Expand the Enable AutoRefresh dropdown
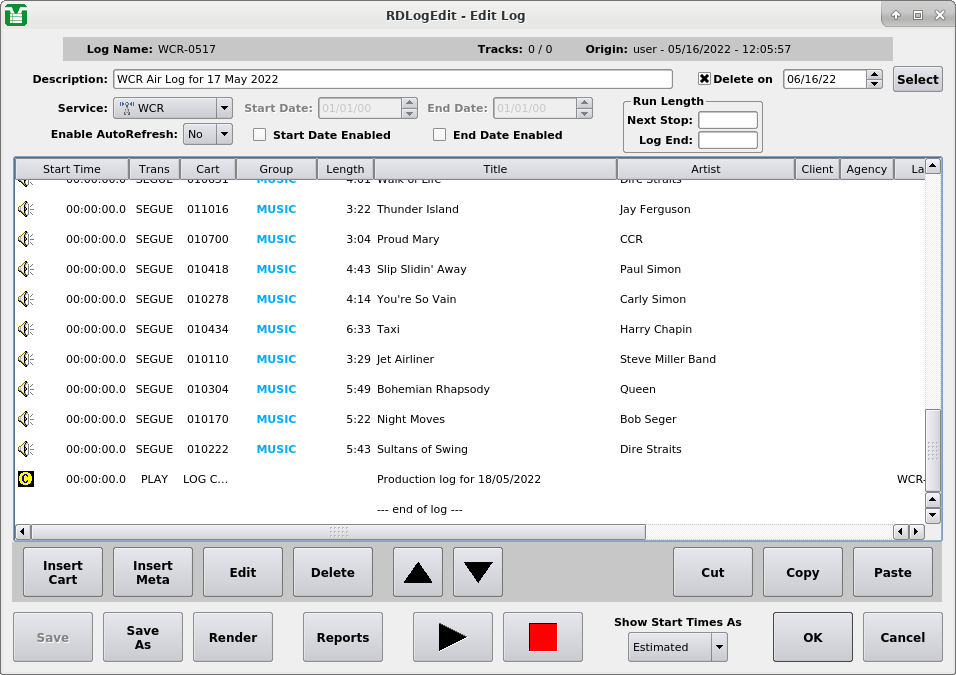 tap(208, 134)
